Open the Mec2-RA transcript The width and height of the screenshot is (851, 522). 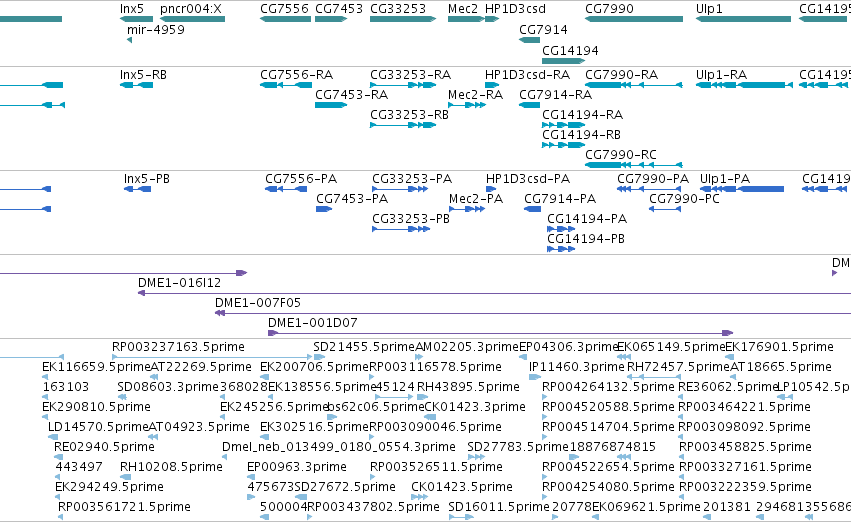pos(467,105)
